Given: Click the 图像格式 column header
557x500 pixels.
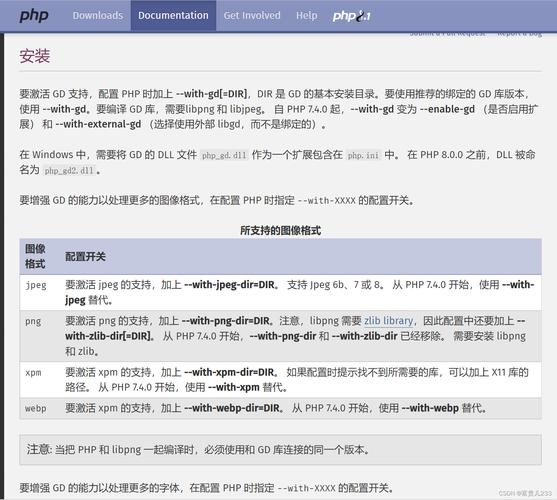Looking at the screenshot, I should pyautogui.click(x=35, y=256).
